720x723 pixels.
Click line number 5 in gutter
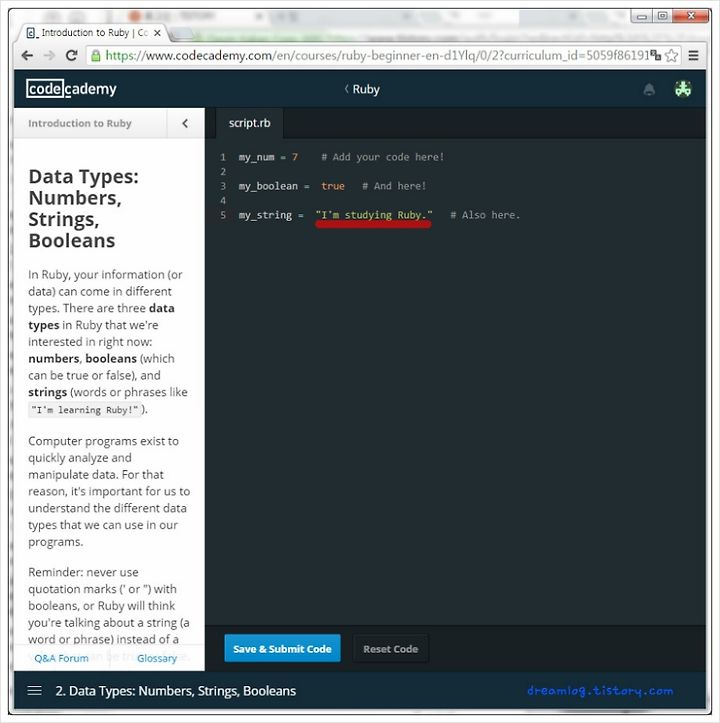pyautogui.click(x=223, y=215)
